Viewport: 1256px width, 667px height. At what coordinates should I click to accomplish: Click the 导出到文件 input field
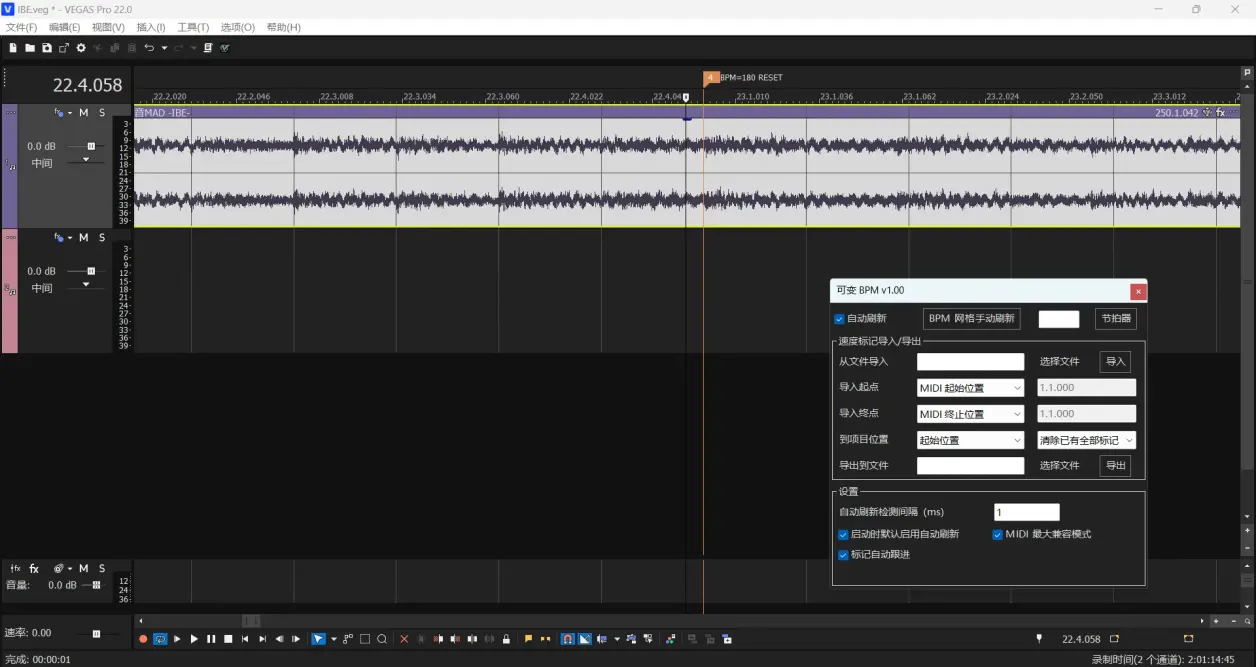click(971, 466)
